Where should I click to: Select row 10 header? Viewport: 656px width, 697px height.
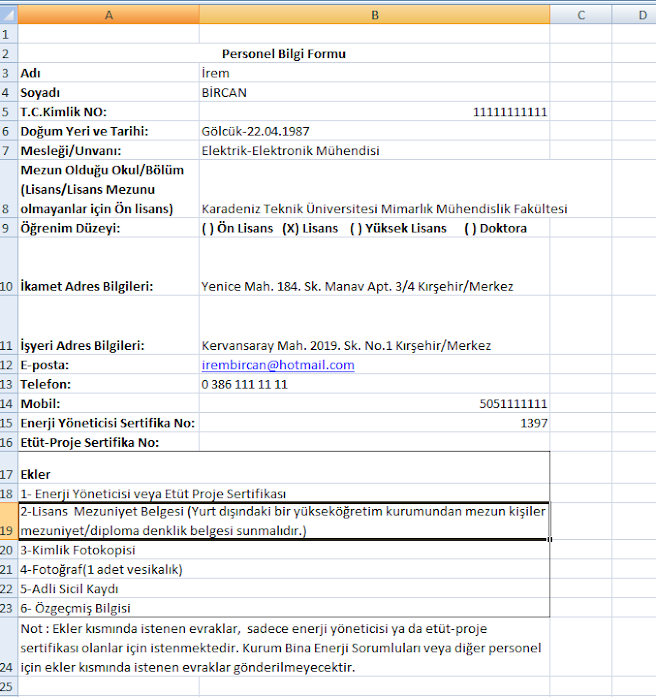[x=9, y=266]
